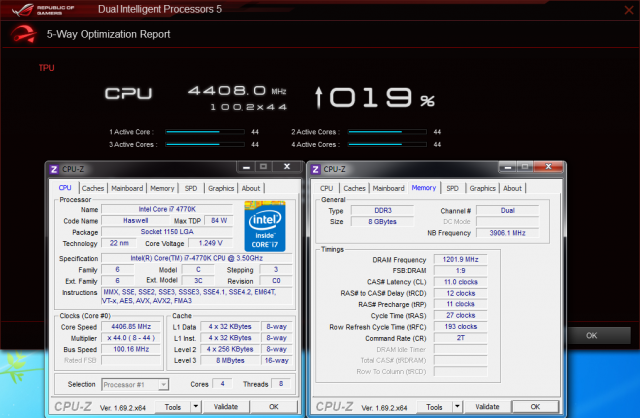640x418 pixels.
Task: Click the 4 Active Cores ratio bar
Action: point(387,145)
